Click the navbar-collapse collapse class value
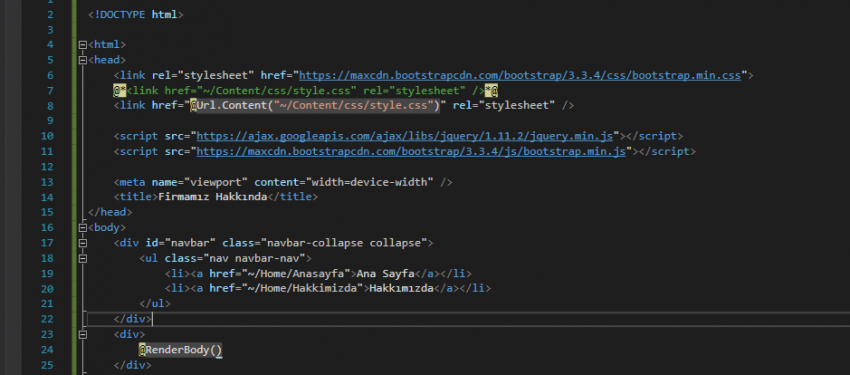 point(344,243)
